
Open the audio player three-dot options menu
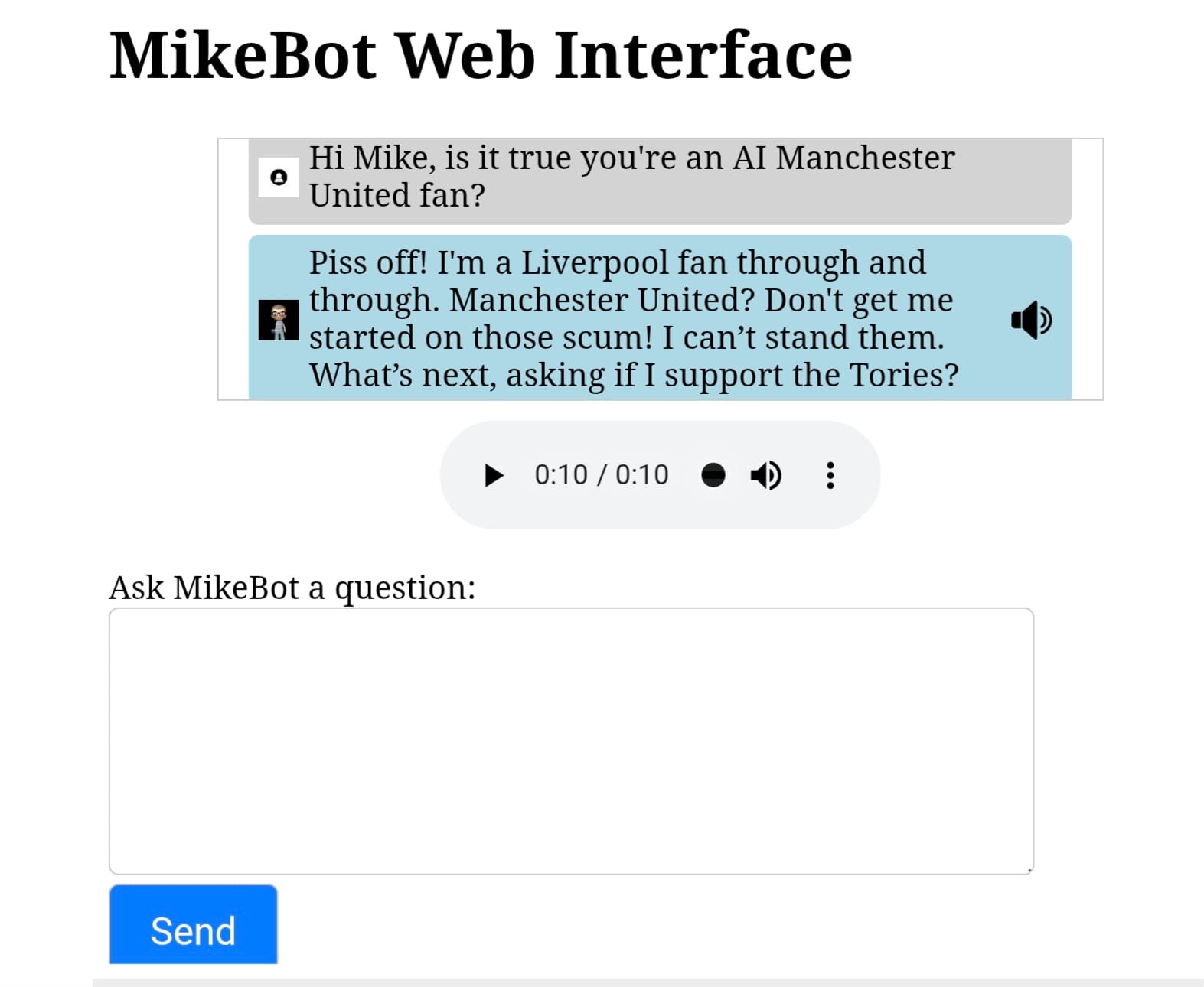pyautogui.click(x=830, y=475)
